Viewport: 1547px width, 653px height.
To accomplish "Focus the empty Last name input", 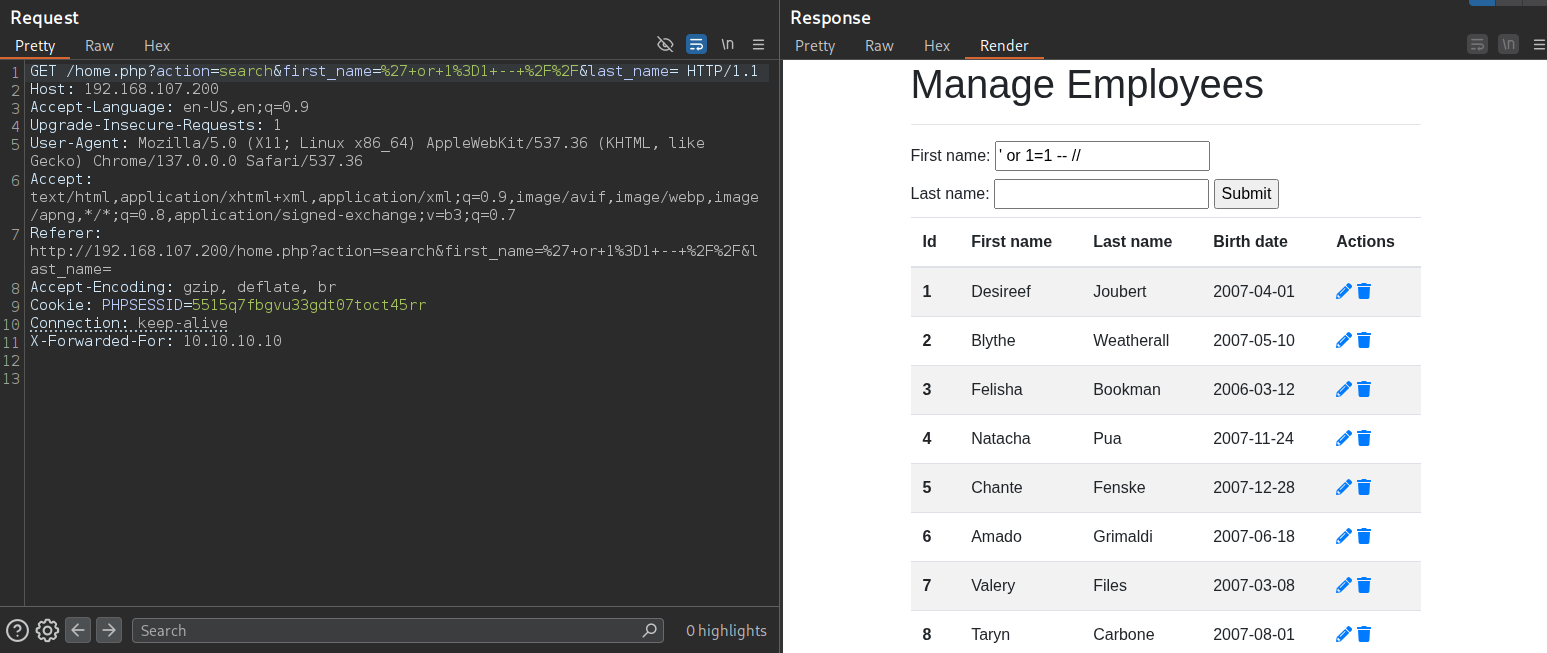I will coord(1101,193).
